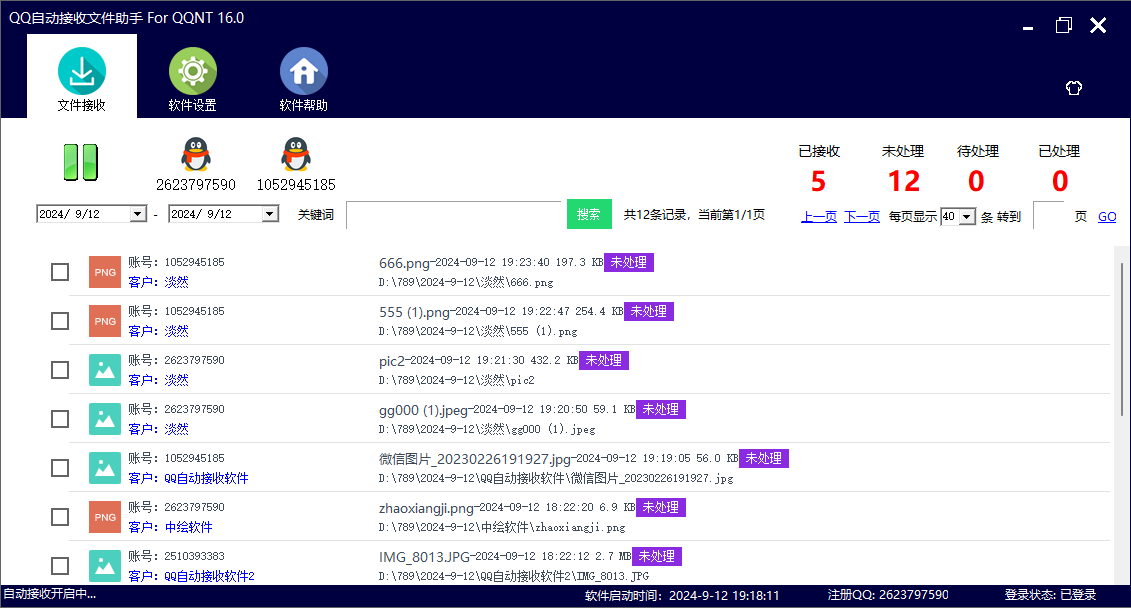
Task: Check the box for 555 (1).png
Action: [x=60, y=321]
